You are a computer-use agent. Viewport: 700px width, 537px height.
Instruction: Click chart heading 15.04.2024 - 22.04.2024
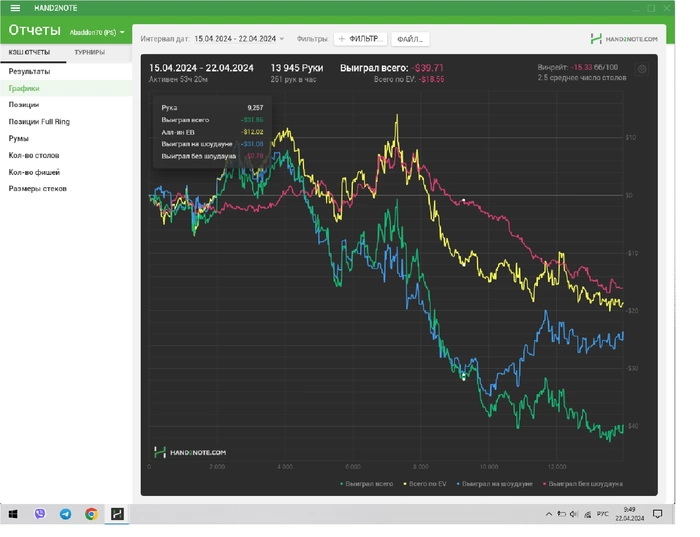coord(201,68)
